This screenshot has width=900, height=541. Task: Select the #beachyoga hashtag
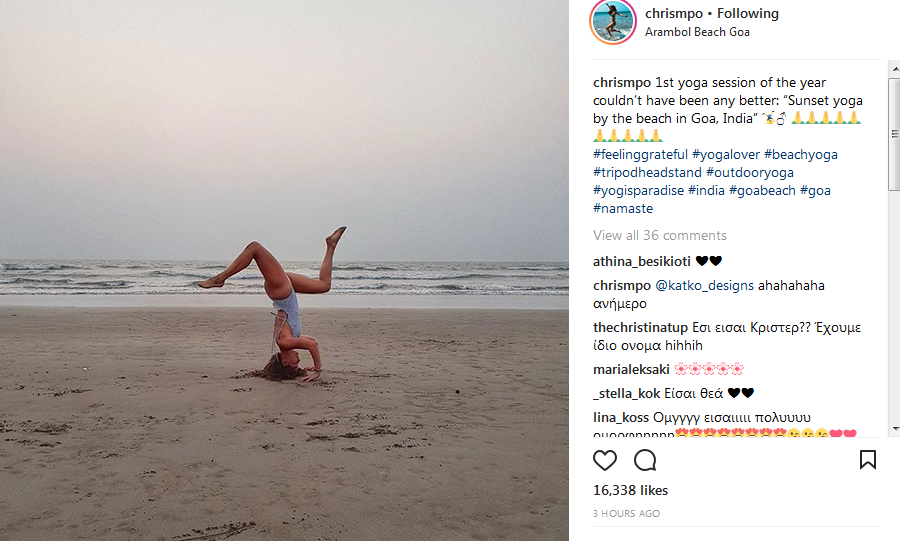tap(801, 155)
